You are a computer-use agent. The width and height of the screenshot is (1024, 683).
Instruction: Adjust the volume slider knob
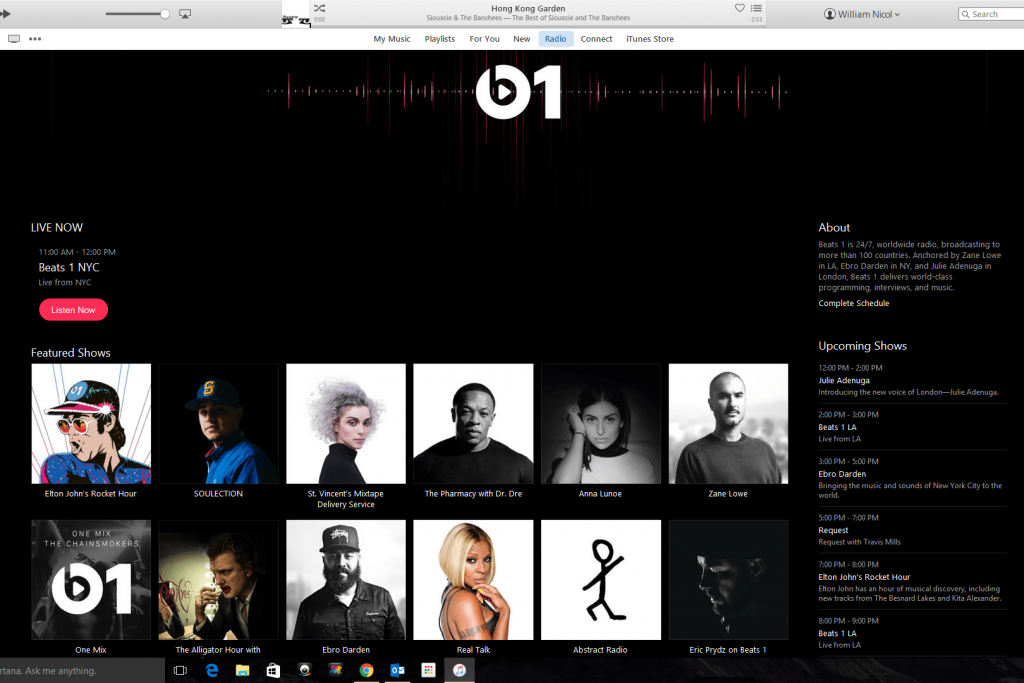click(165, 14)
